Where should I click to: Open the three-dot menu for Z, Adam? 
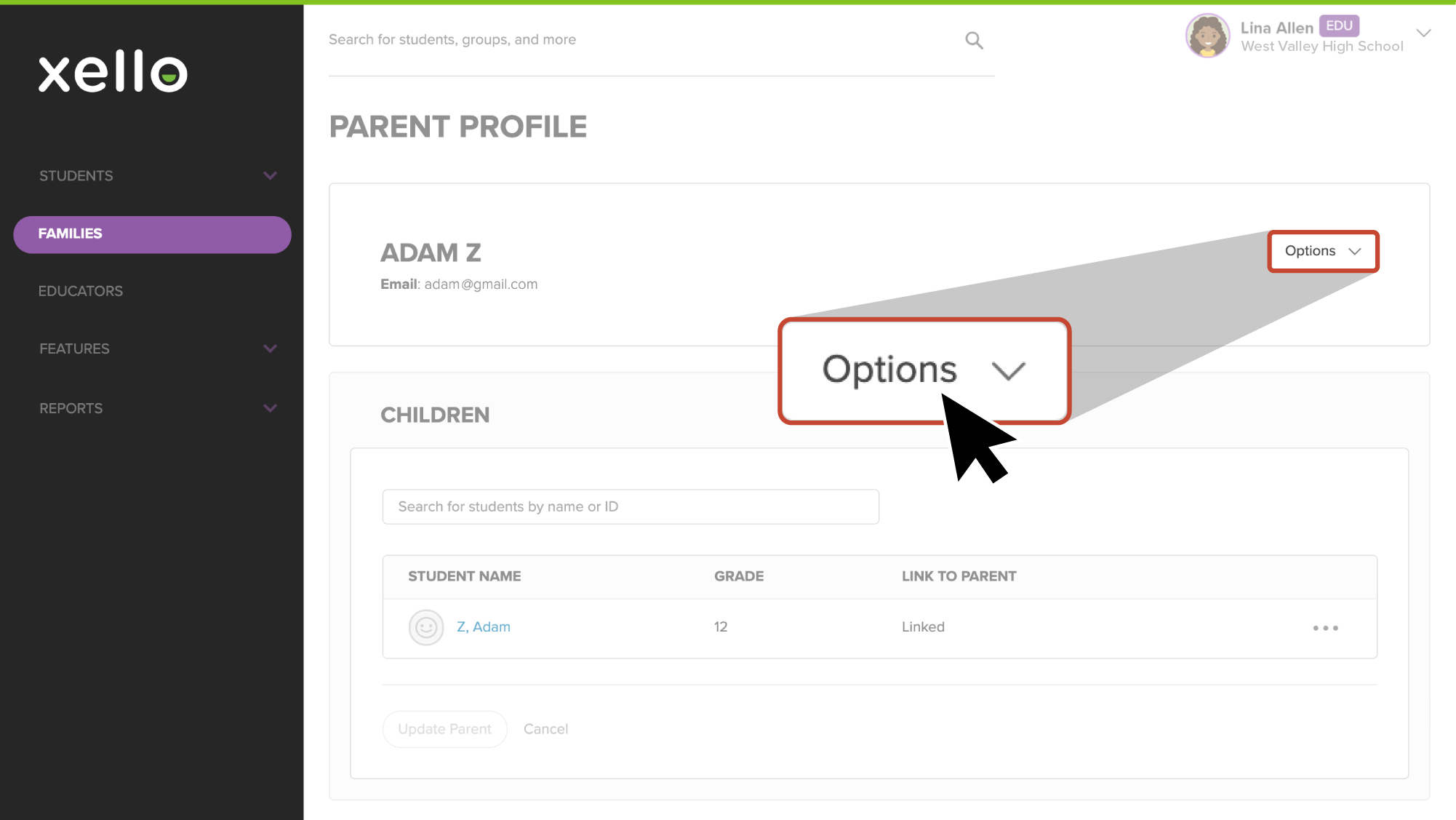pyautogui.click(x=1325, y=628)
